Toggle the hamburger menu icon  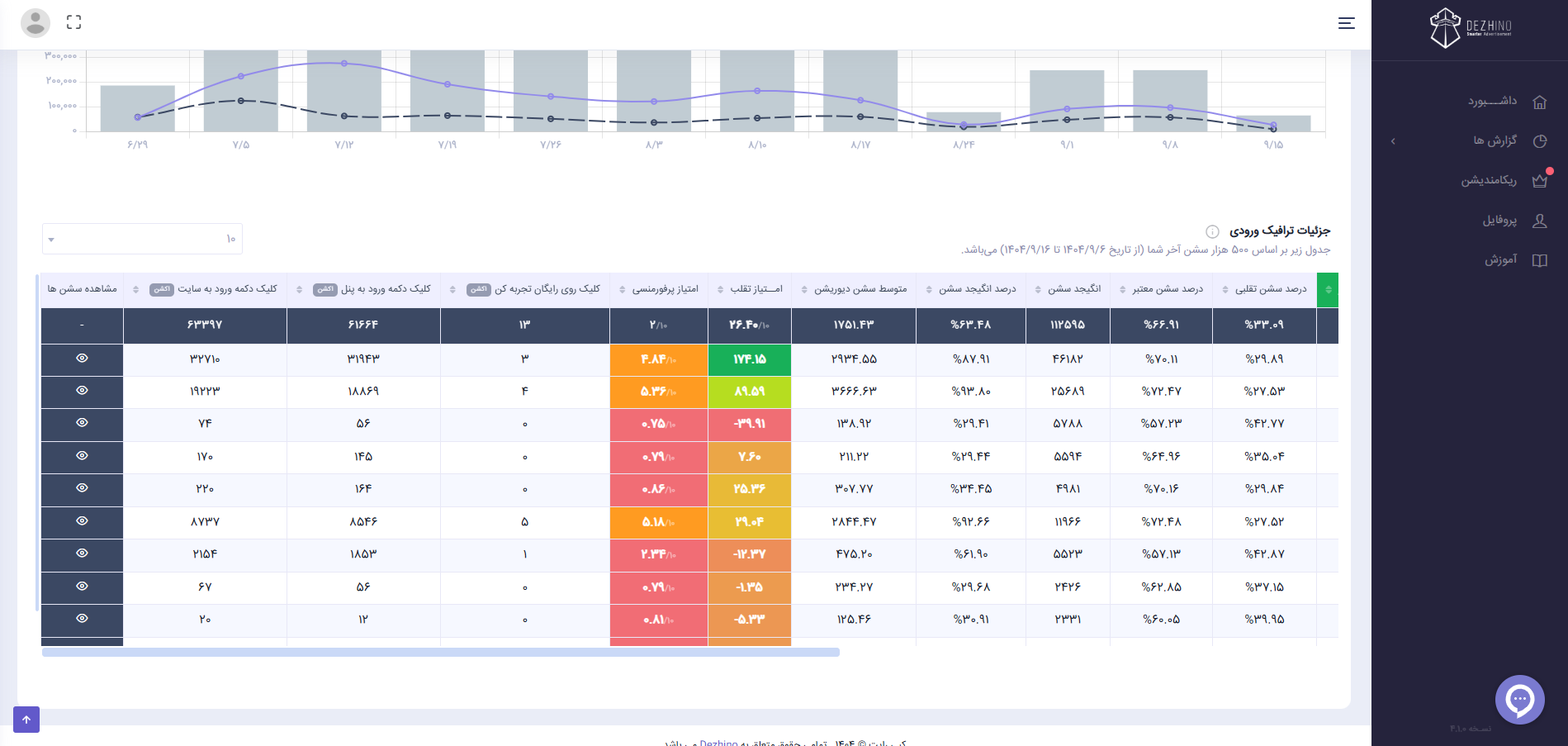[1346, 23]
